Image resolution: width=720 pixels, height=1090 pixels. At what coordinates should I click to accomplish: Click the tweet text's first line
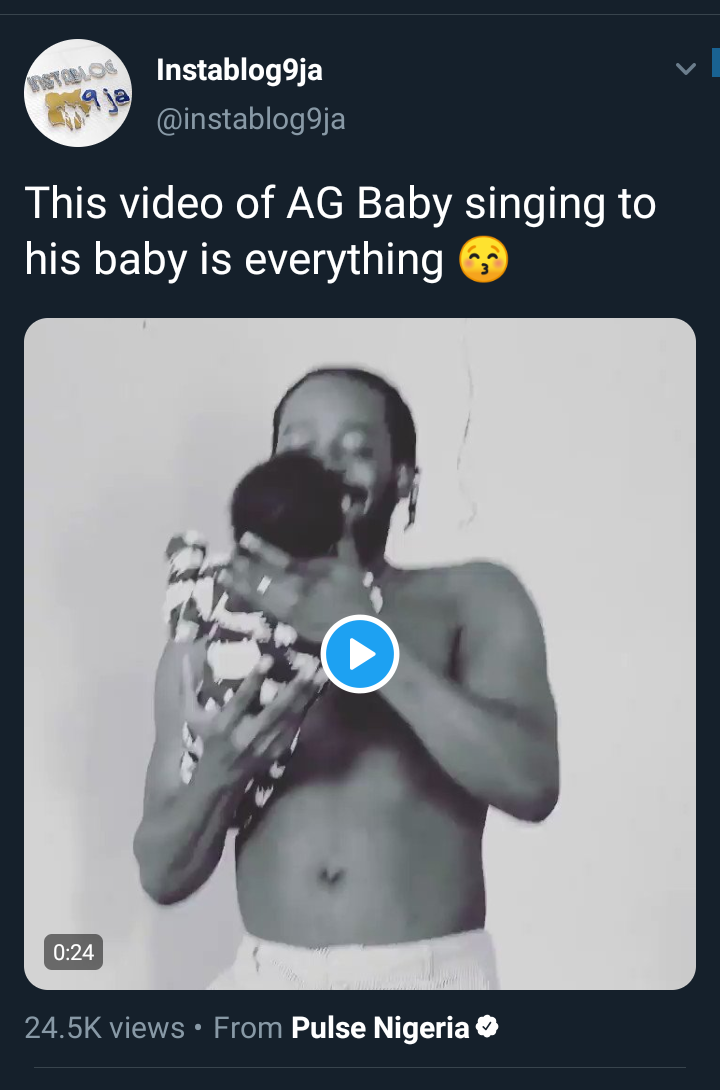(340, 204)
